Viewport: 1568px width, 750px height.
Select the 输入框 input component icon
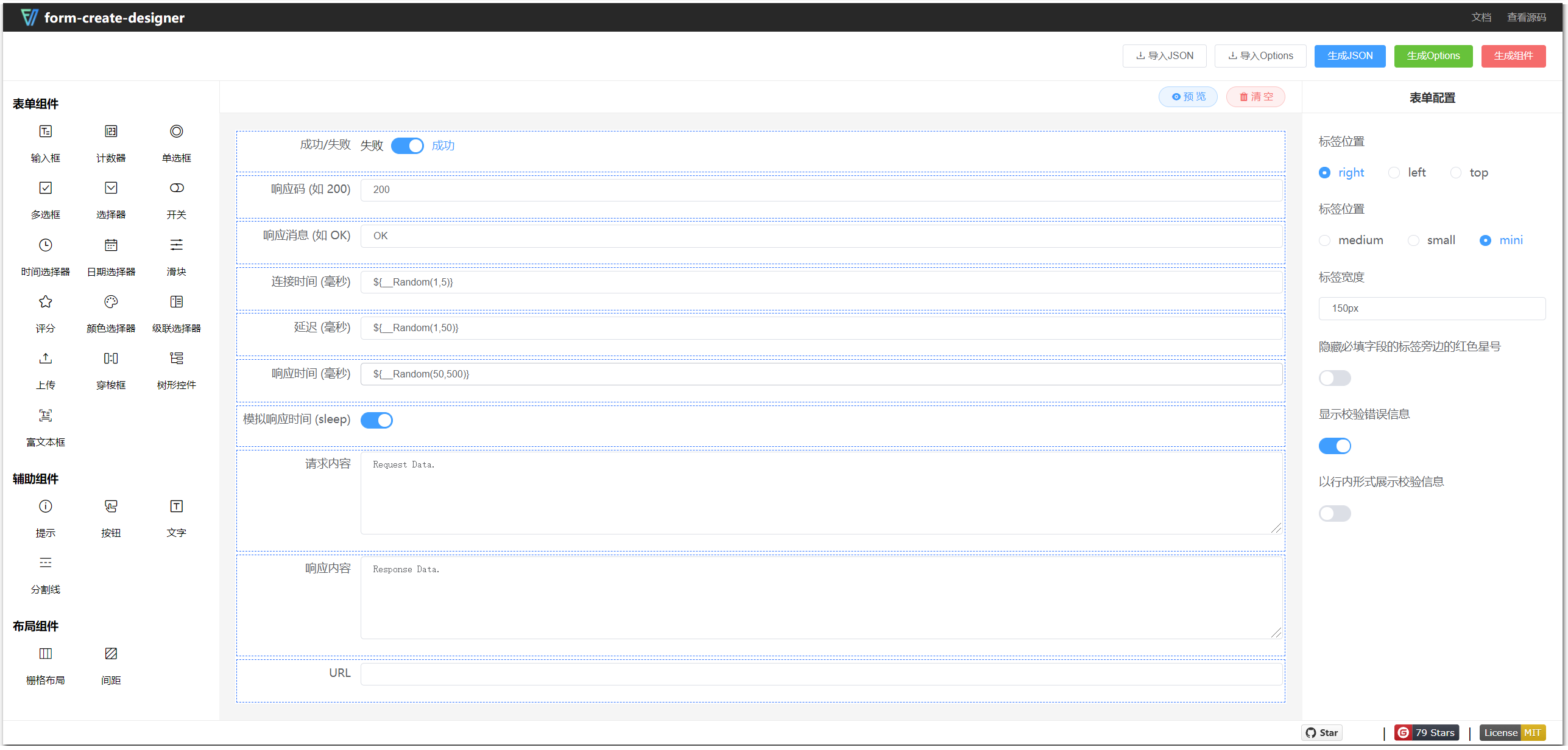pyautogui.click(x=46, y=131)
